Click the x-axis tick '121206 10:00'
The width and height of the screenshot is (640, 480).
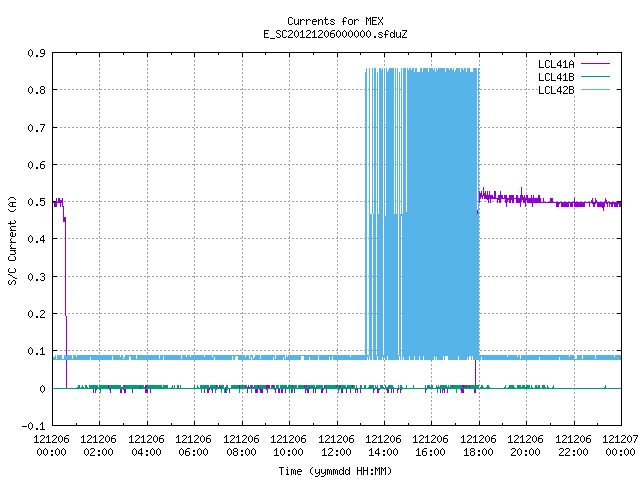289,446
